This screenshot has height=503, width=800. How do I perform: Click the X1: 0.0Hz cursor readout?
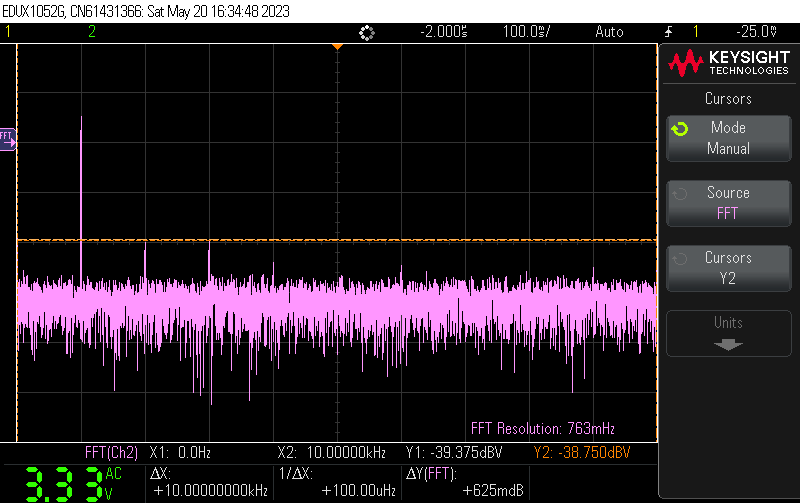pyautogui.click(x=180, y=452)
